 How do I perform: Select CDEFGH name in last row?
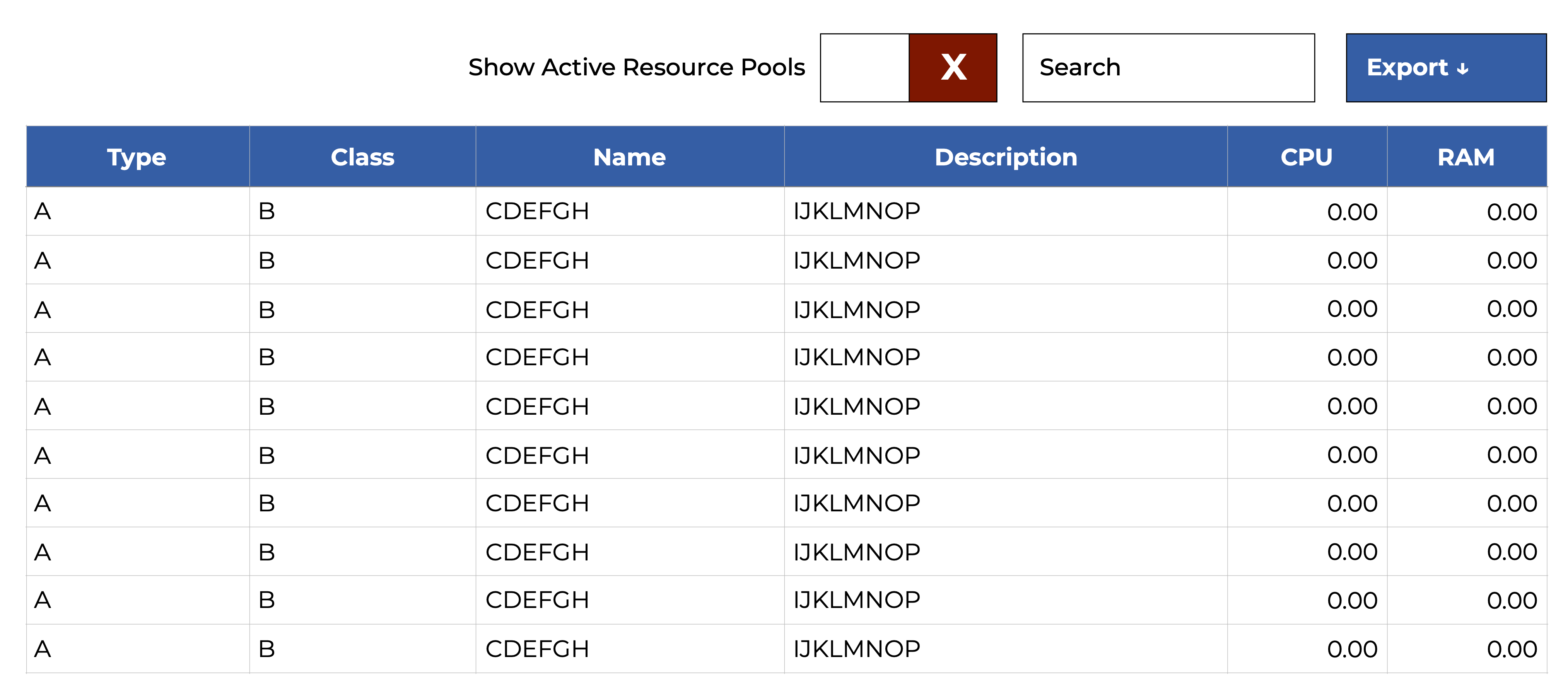pos(537,649)
